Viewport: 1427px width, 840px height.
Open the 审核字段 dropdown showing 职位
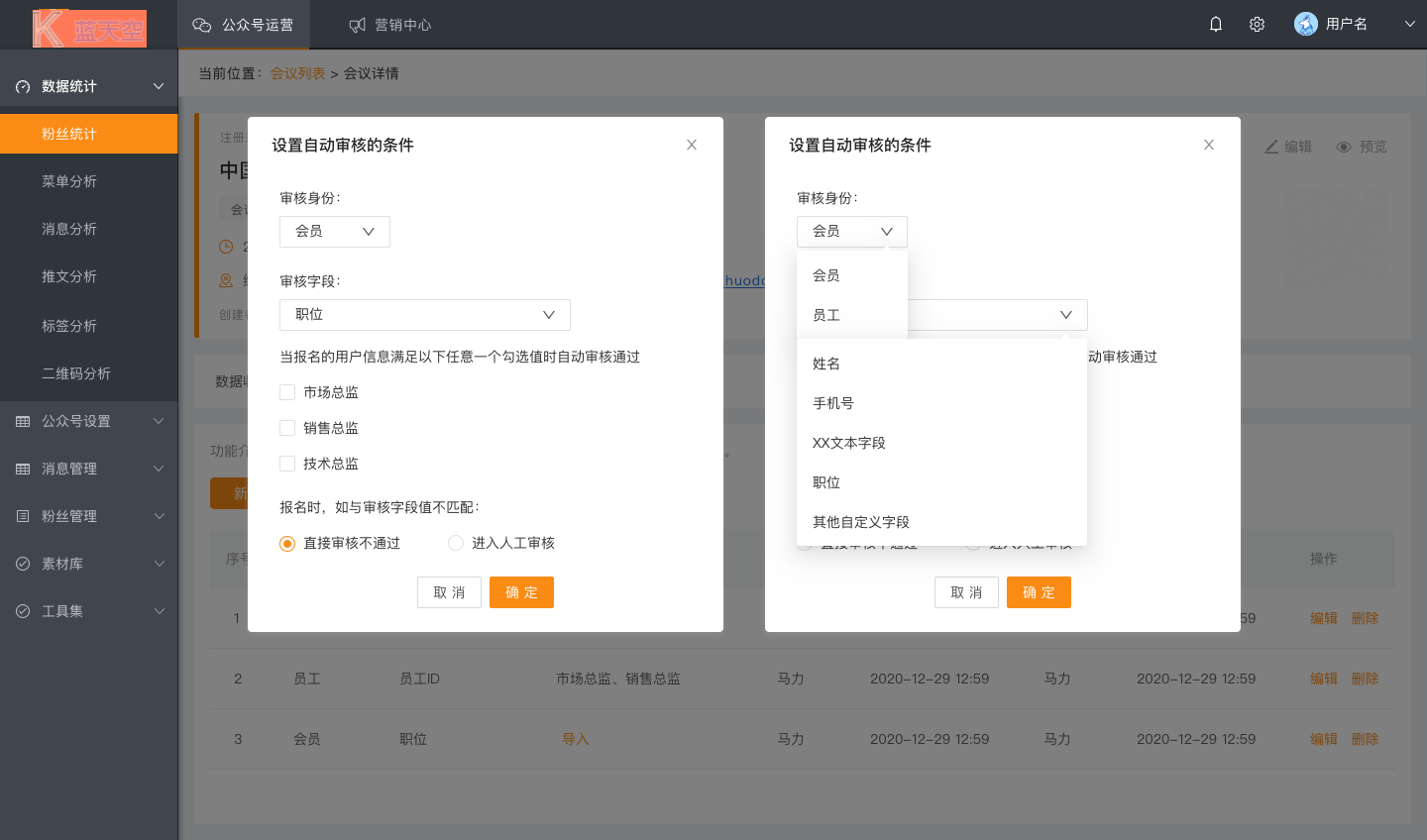click(x=424, y=315)
